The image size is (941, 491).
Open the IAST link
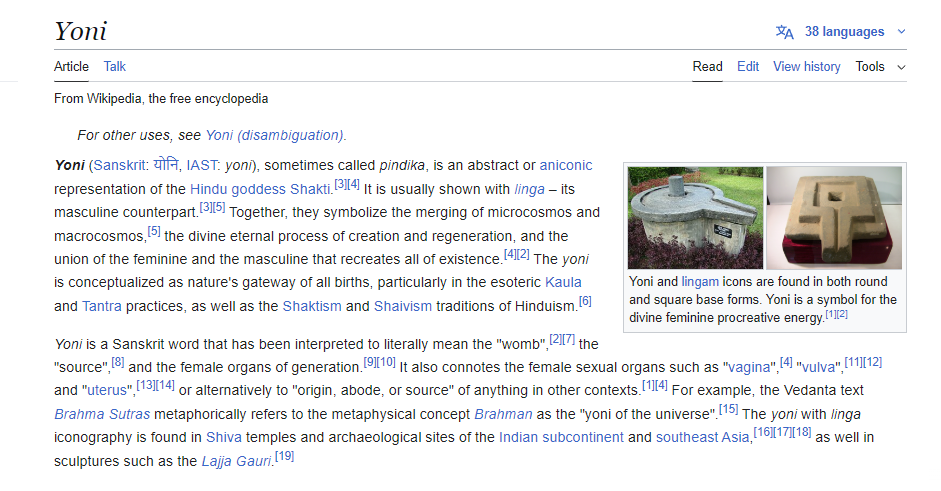coord(202,166)
